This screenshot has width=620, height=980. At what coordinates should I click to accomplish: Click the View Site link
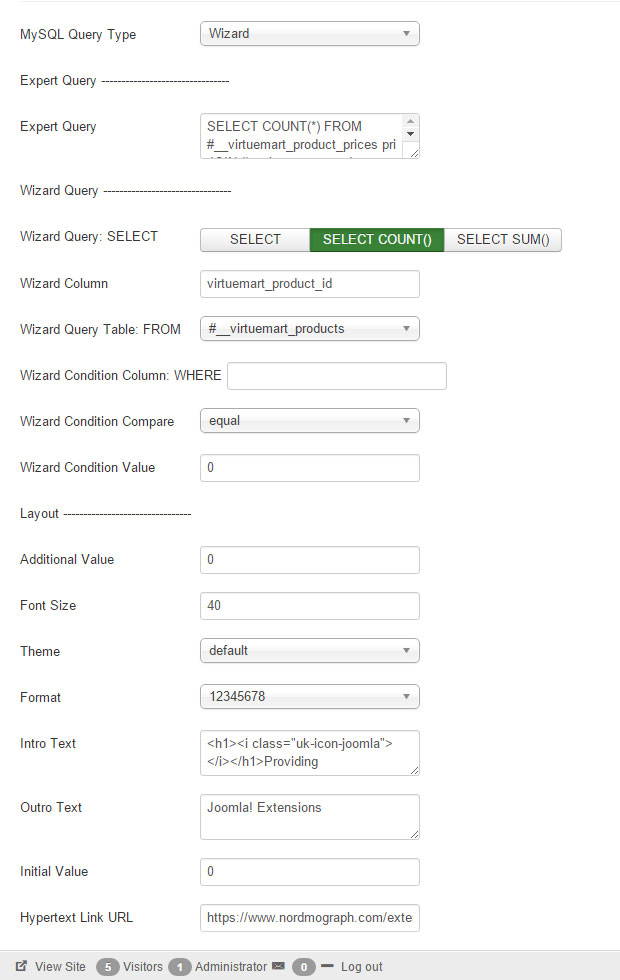(x=60, y=966)
